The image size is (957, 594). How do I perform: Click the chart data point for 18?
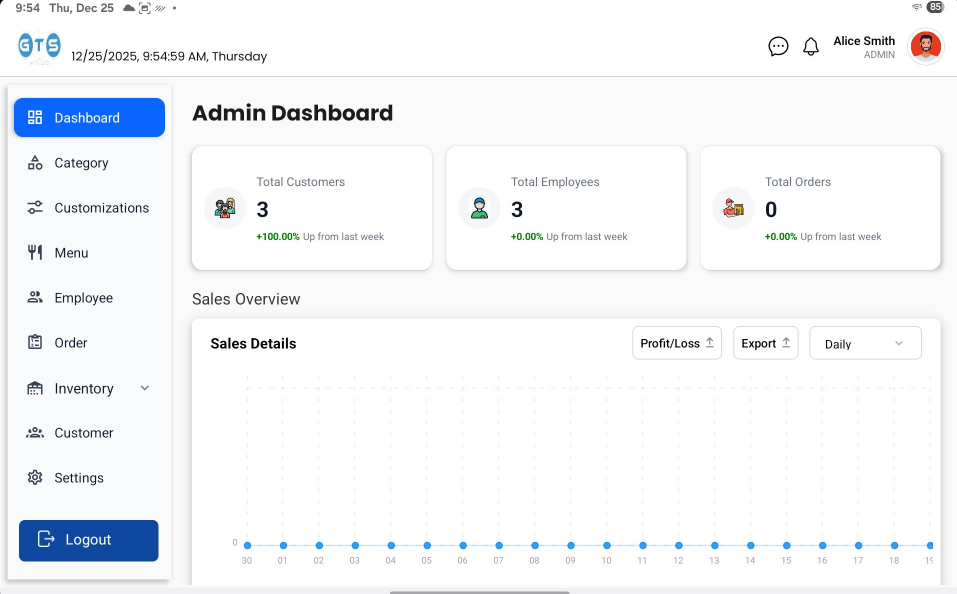point(894,545)
